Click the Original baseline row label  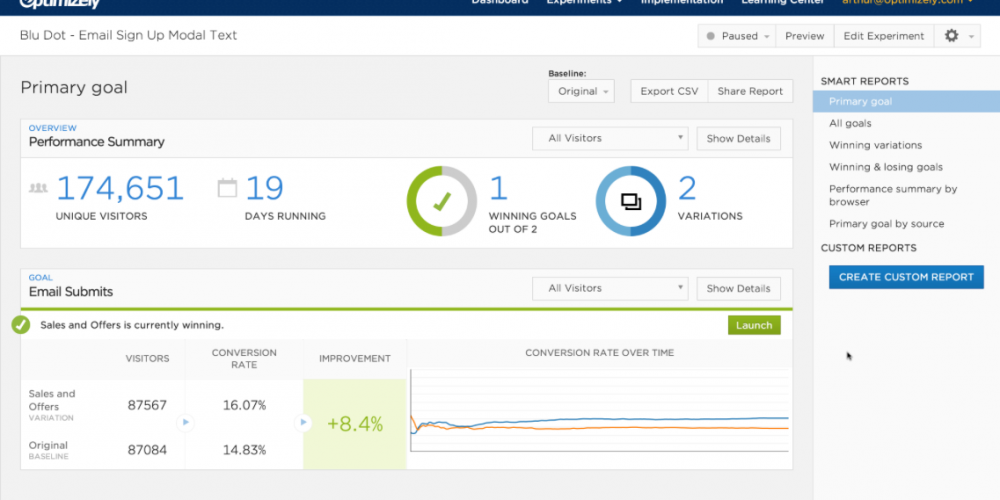pyautogui.click(x=48, y=450)
